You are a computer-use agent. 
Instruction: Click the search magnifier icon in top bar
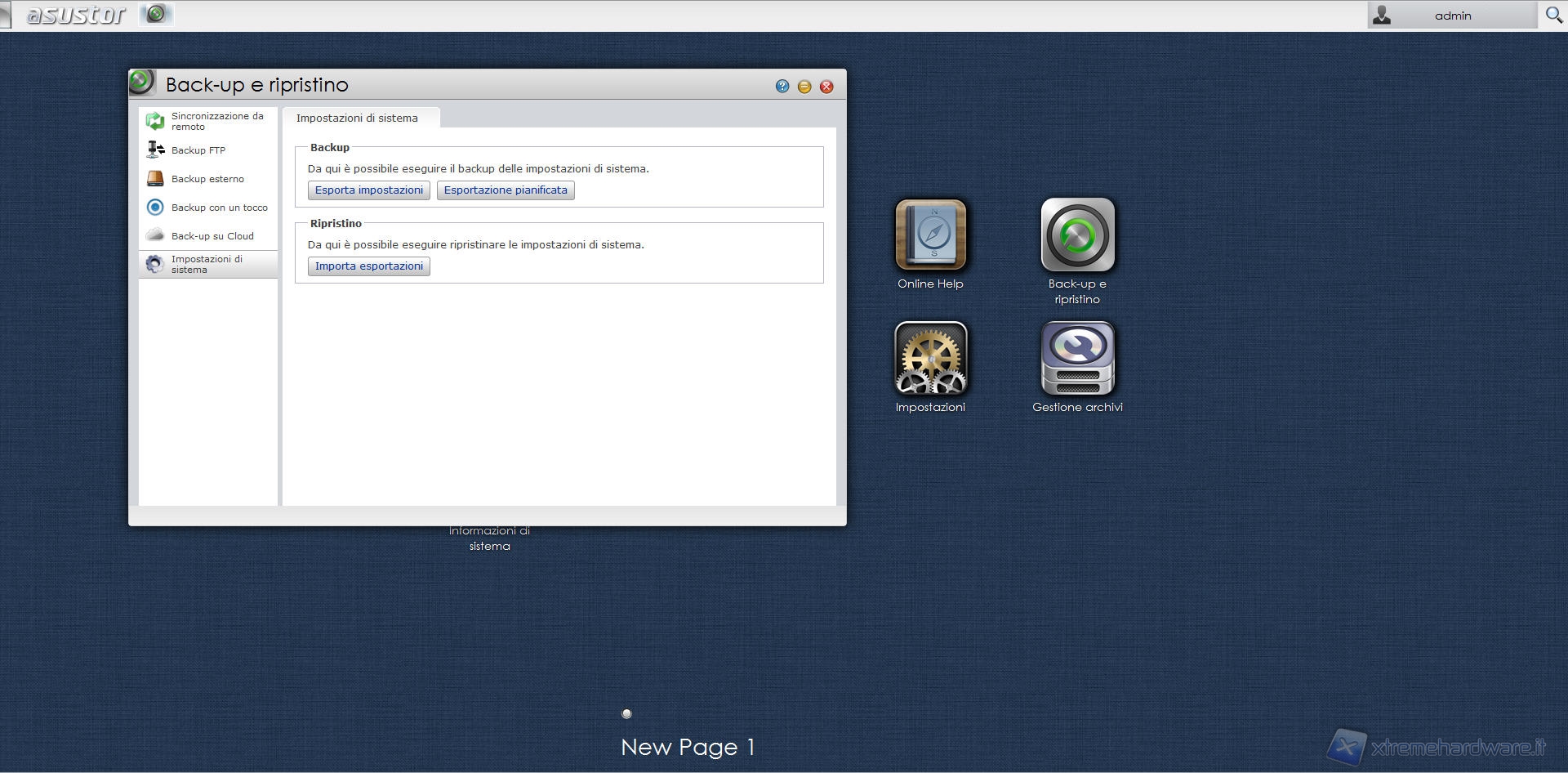pos(1553,16)
